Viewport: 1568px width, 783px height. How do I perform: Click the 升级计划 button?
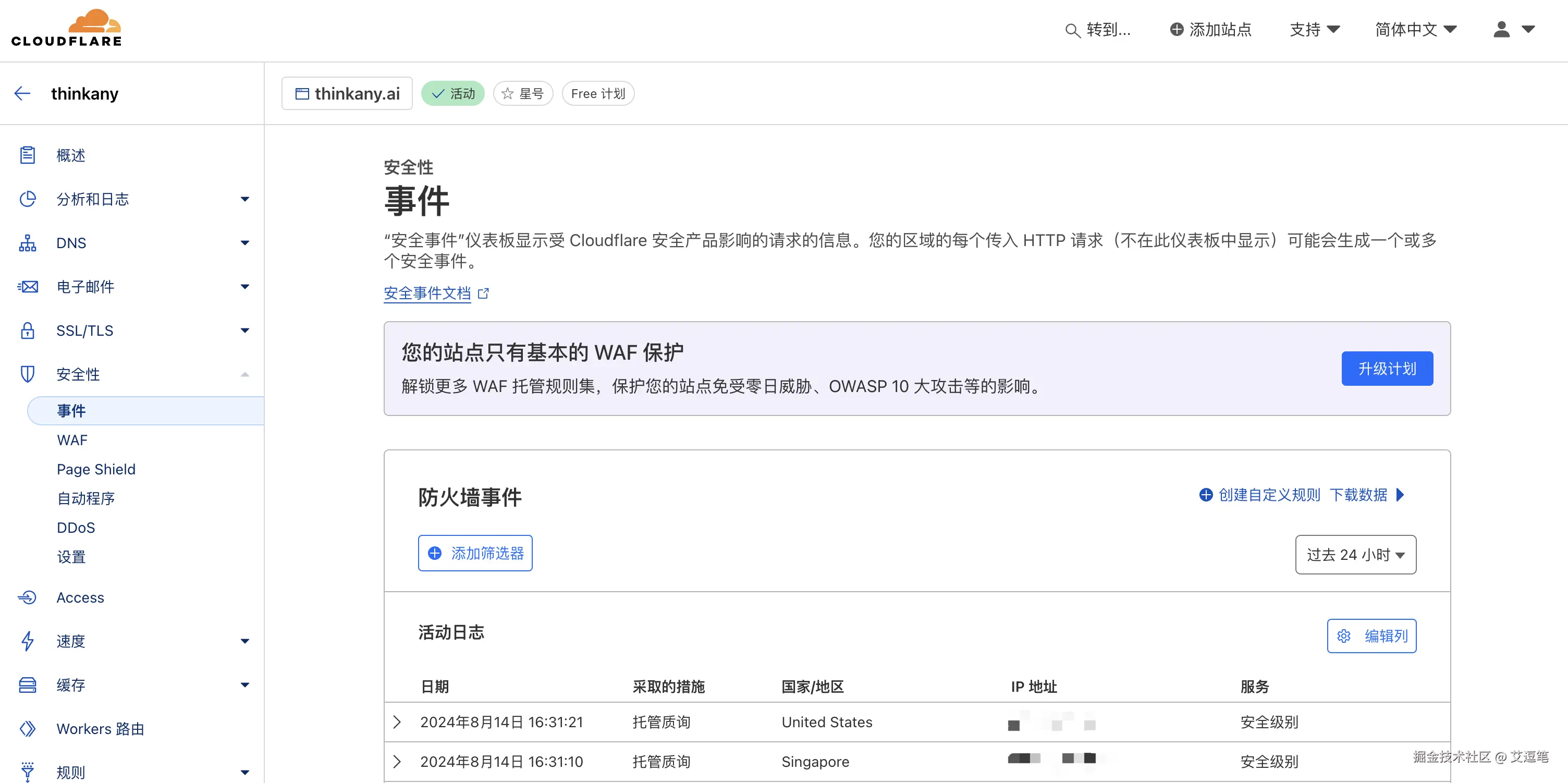click(x=1387, y=369)
